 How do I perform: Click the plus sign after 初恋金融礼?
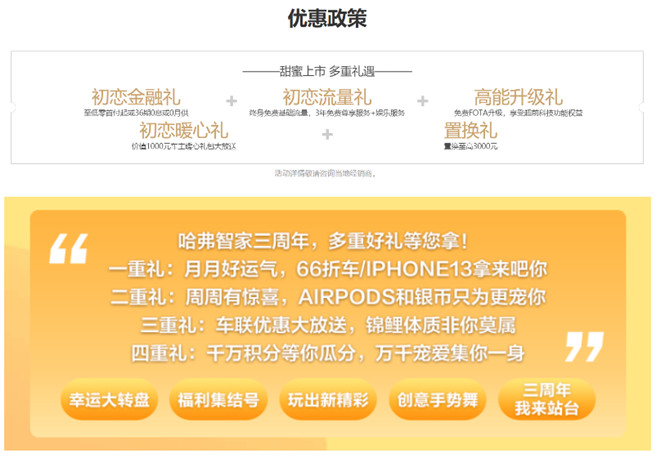tap(232, 101)
